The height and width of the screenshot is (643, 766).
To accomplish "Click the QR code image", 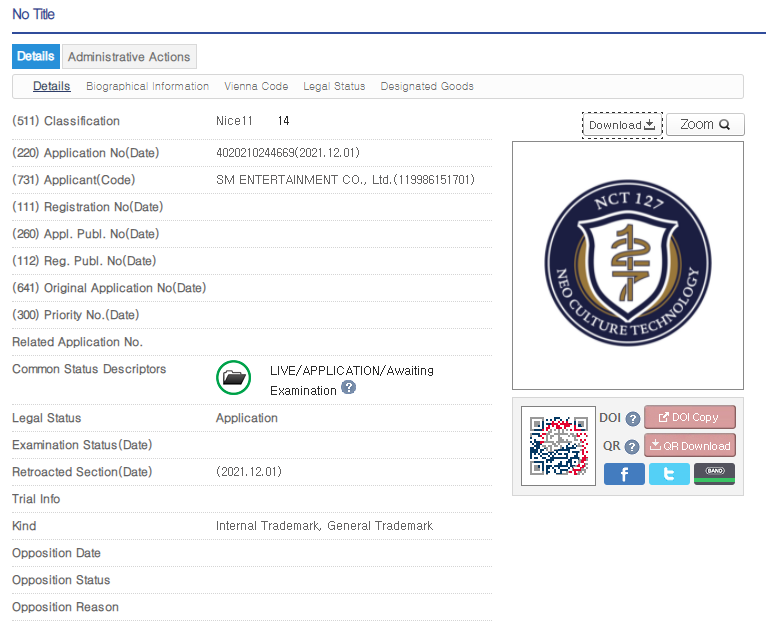I will (x=558, y=446).
